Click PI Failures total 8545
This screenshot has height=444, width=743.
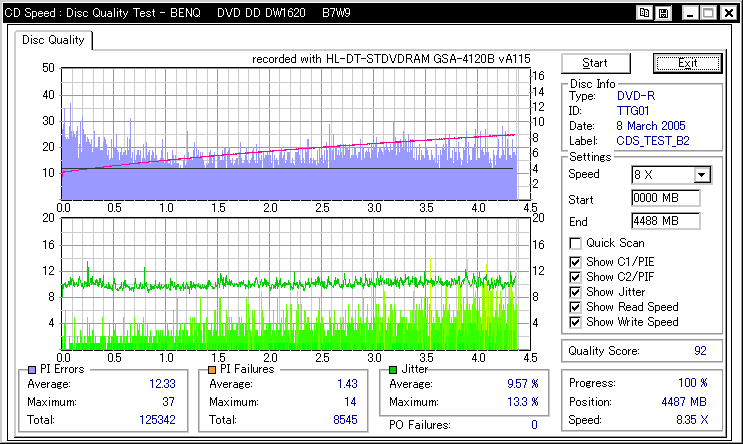click(345, 420)
